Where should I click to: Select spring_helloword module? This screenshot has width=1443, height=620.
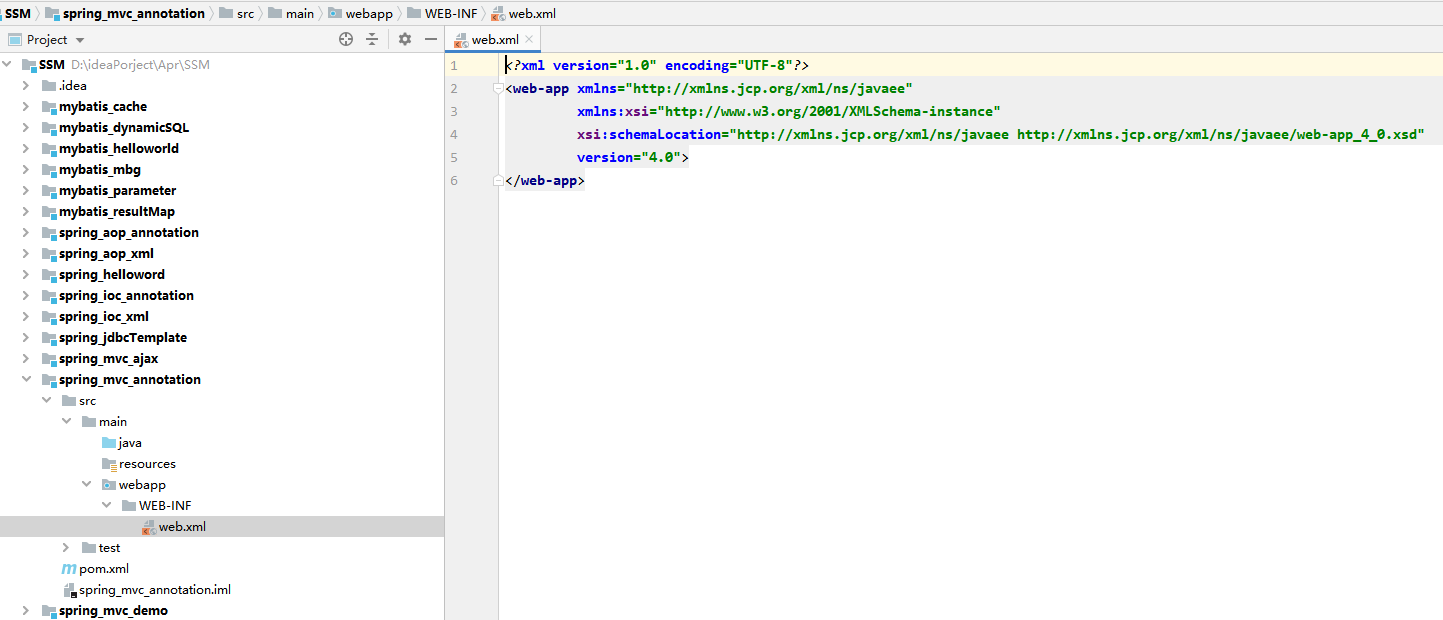[112, 274]
